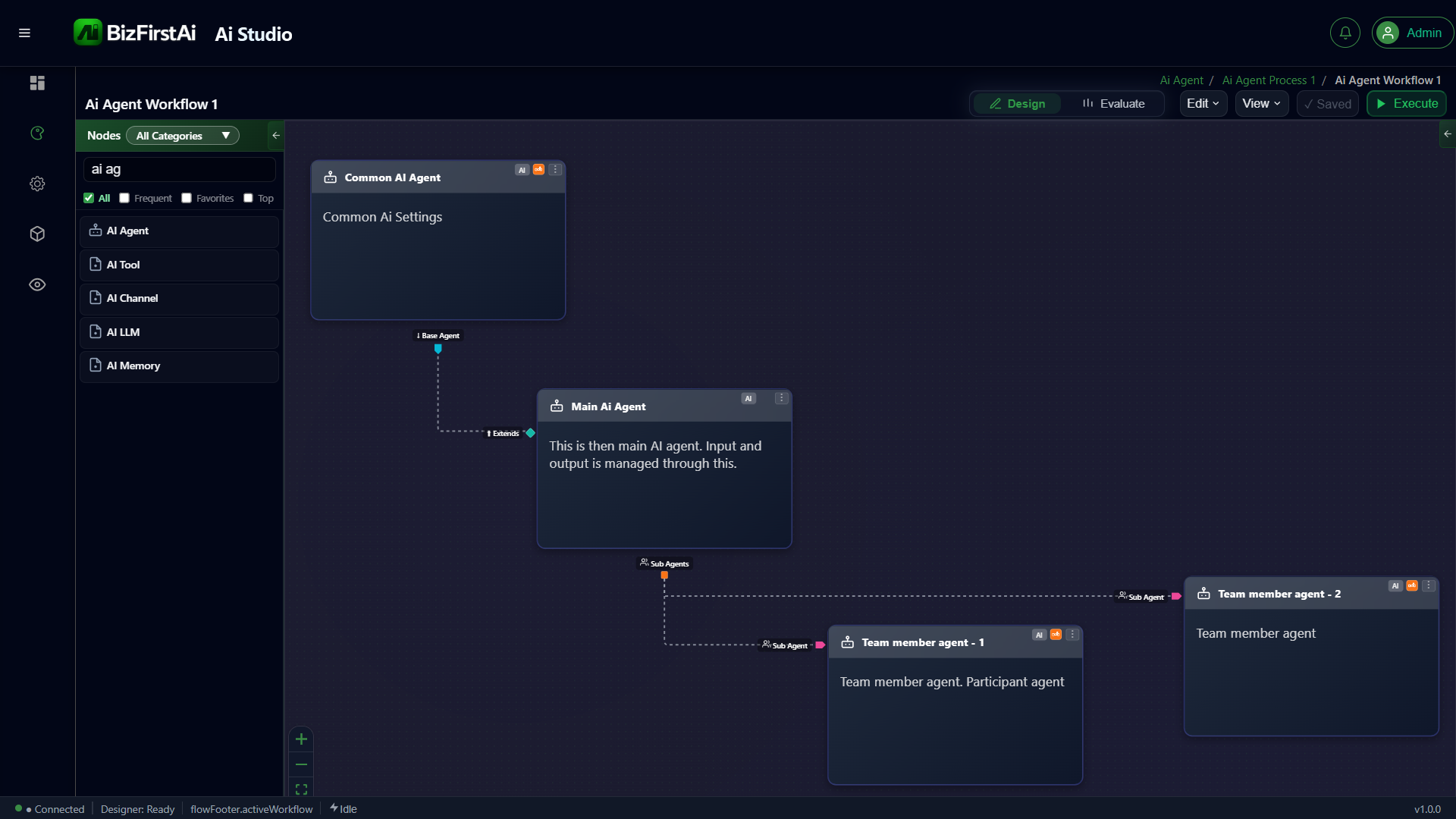Click the orange badge on Common AI Agent

coord(538,169)
